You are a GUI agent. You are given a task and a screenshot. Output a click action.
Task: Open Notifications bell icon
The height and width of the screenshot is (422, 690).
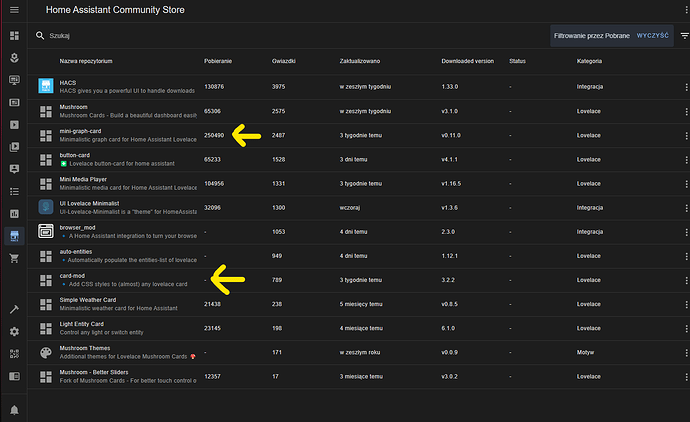tap(14, 410)
